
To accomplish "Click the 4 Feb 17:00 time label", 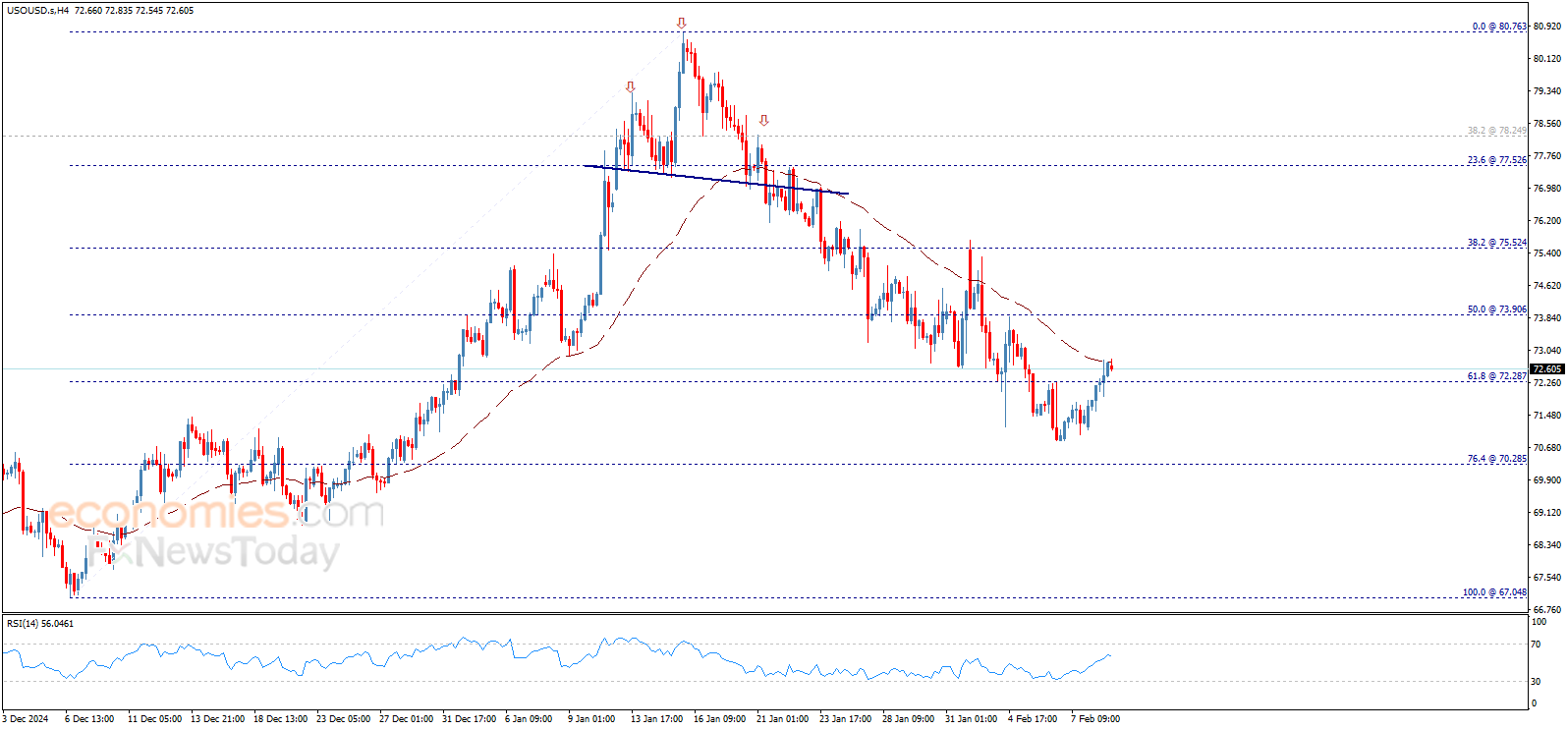I will [1033, 719].
